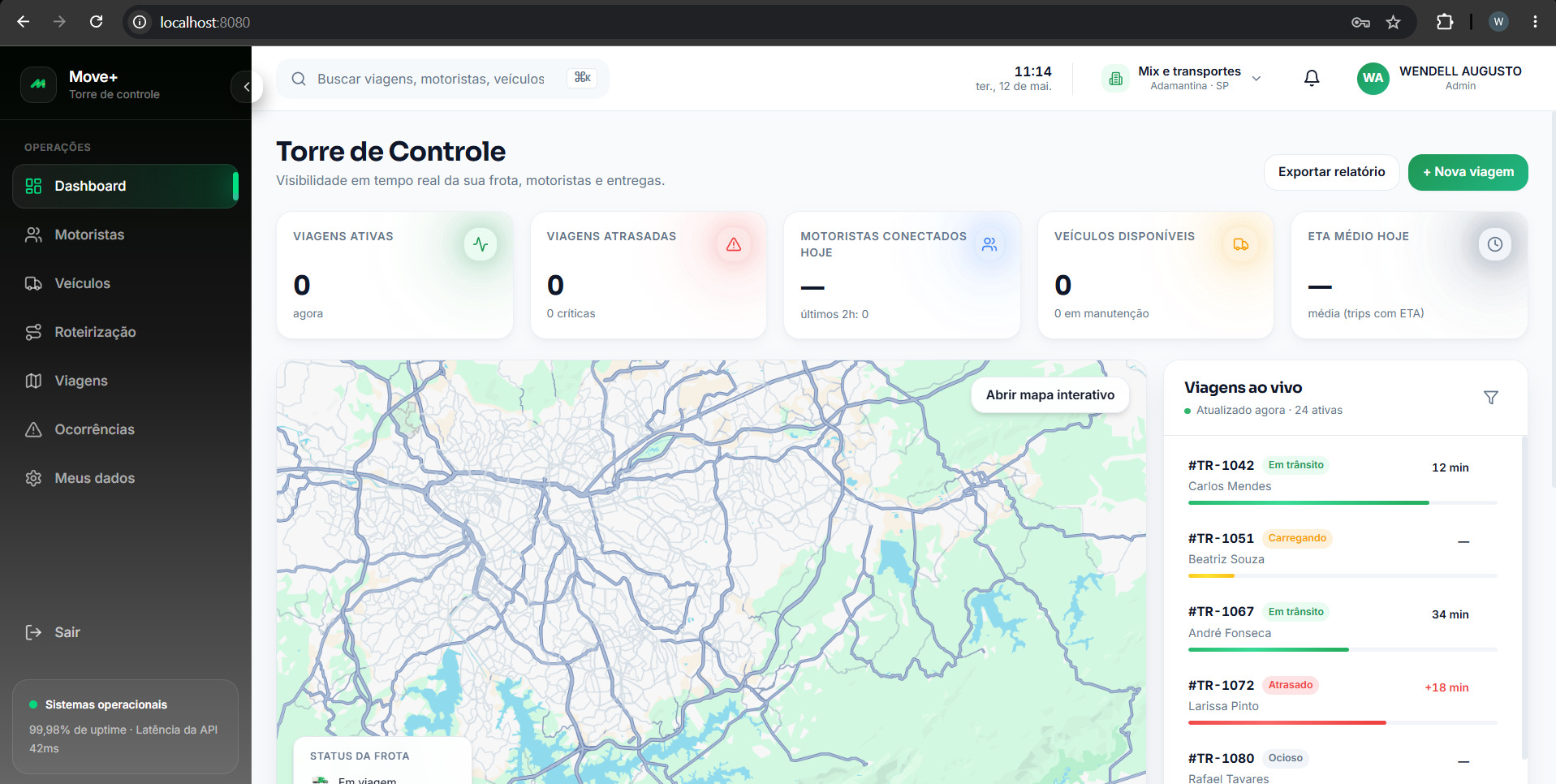Collapse the sidebar with the chevron button
Viewport: 1556px width, 784px height.
[x=246, y=86]
